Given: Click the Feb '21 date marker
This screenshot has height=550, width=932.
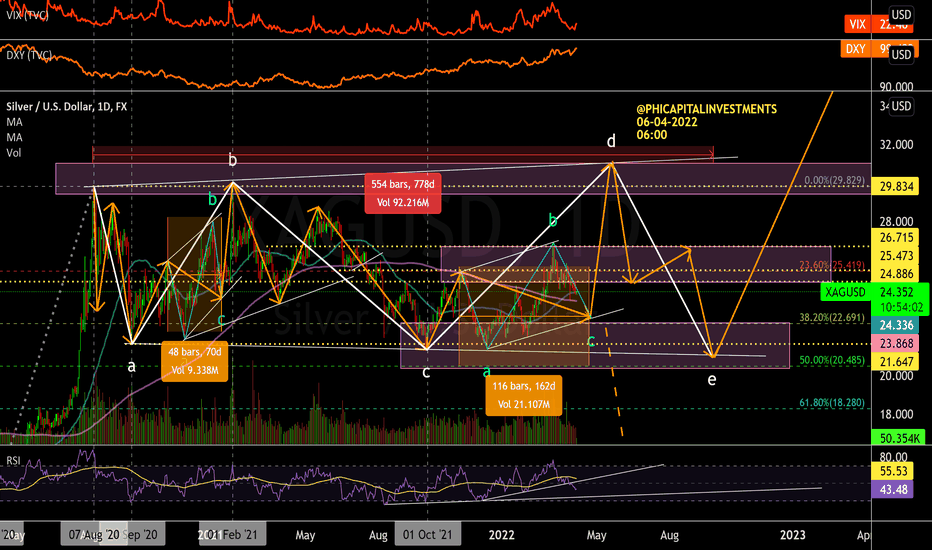Looking at the screenshot, I should tap(232, 535).
